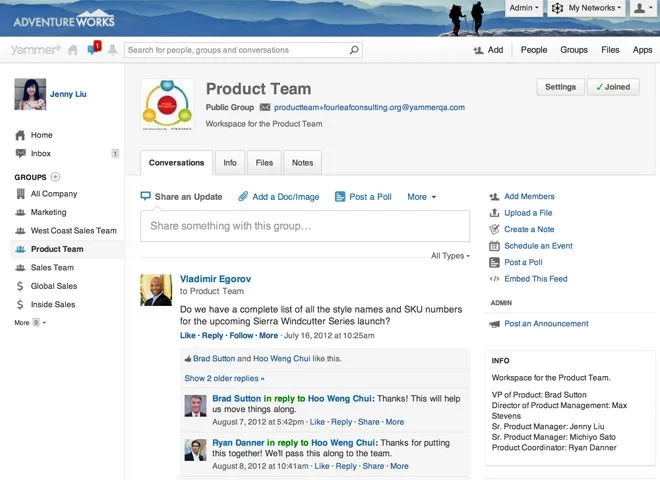Open Groups in the top navigation
Image resolution: width=660 pixels, height=480 pixels.
tap(574, 50)
